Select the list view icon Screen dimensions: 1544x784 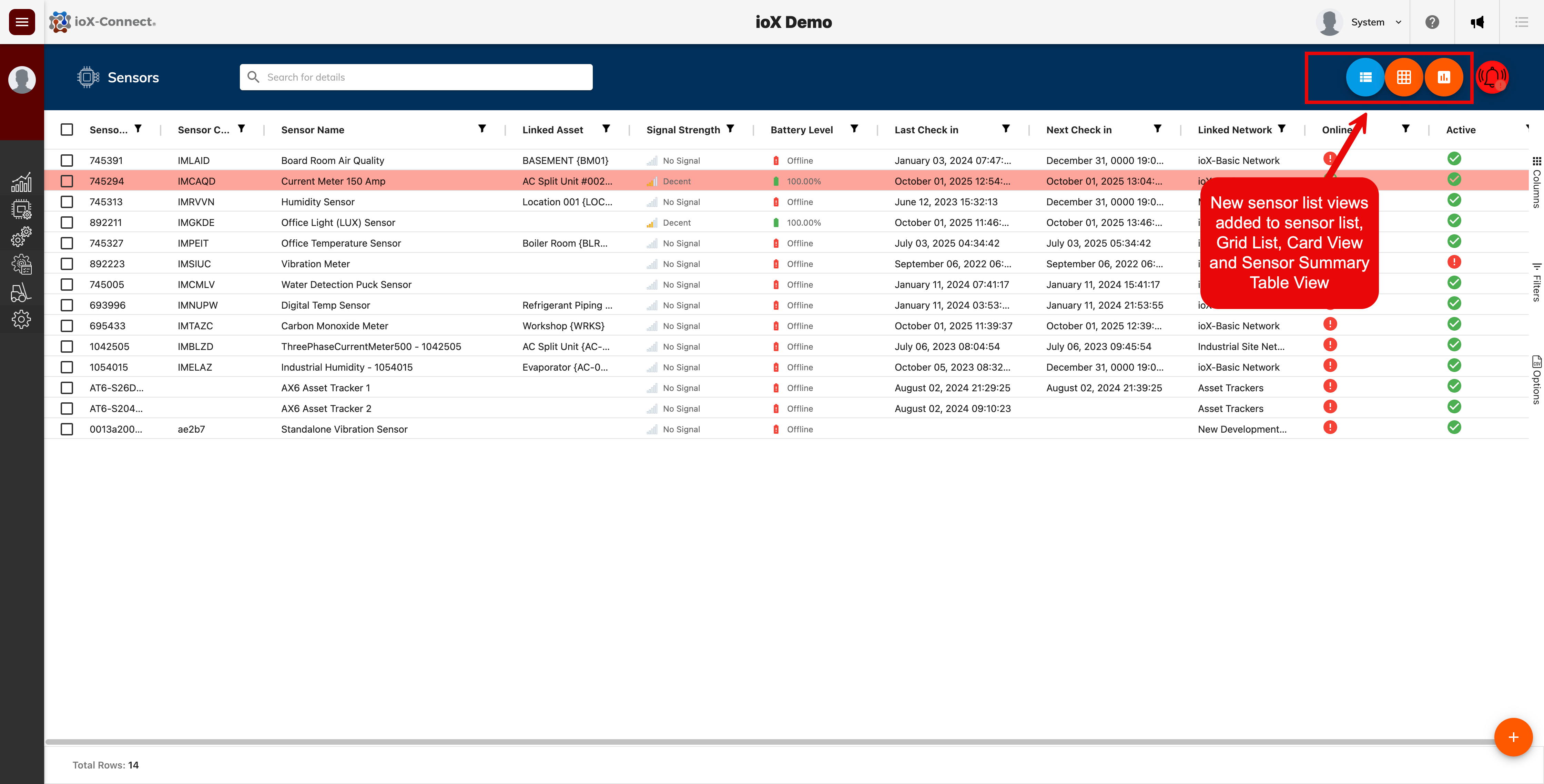1365,77
